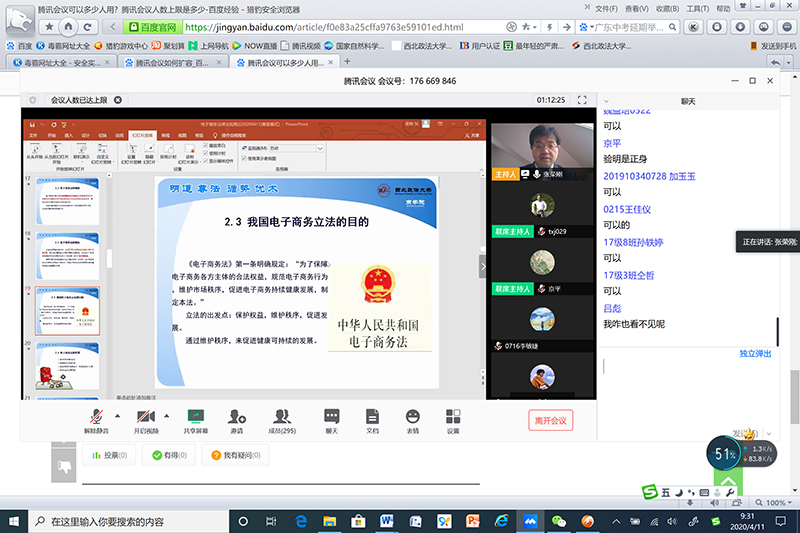Click the red Leave Meeting button

tap(550, 421)
